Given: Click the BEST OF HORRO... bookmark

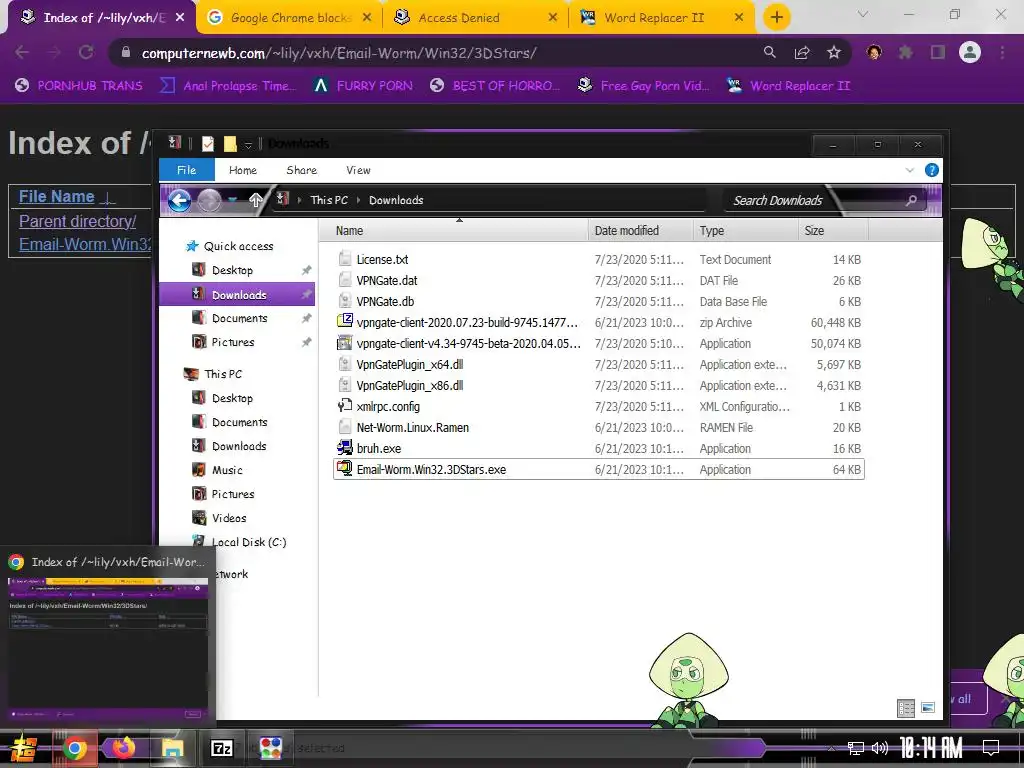Looking at the screenshot, I should click(495, 86).
